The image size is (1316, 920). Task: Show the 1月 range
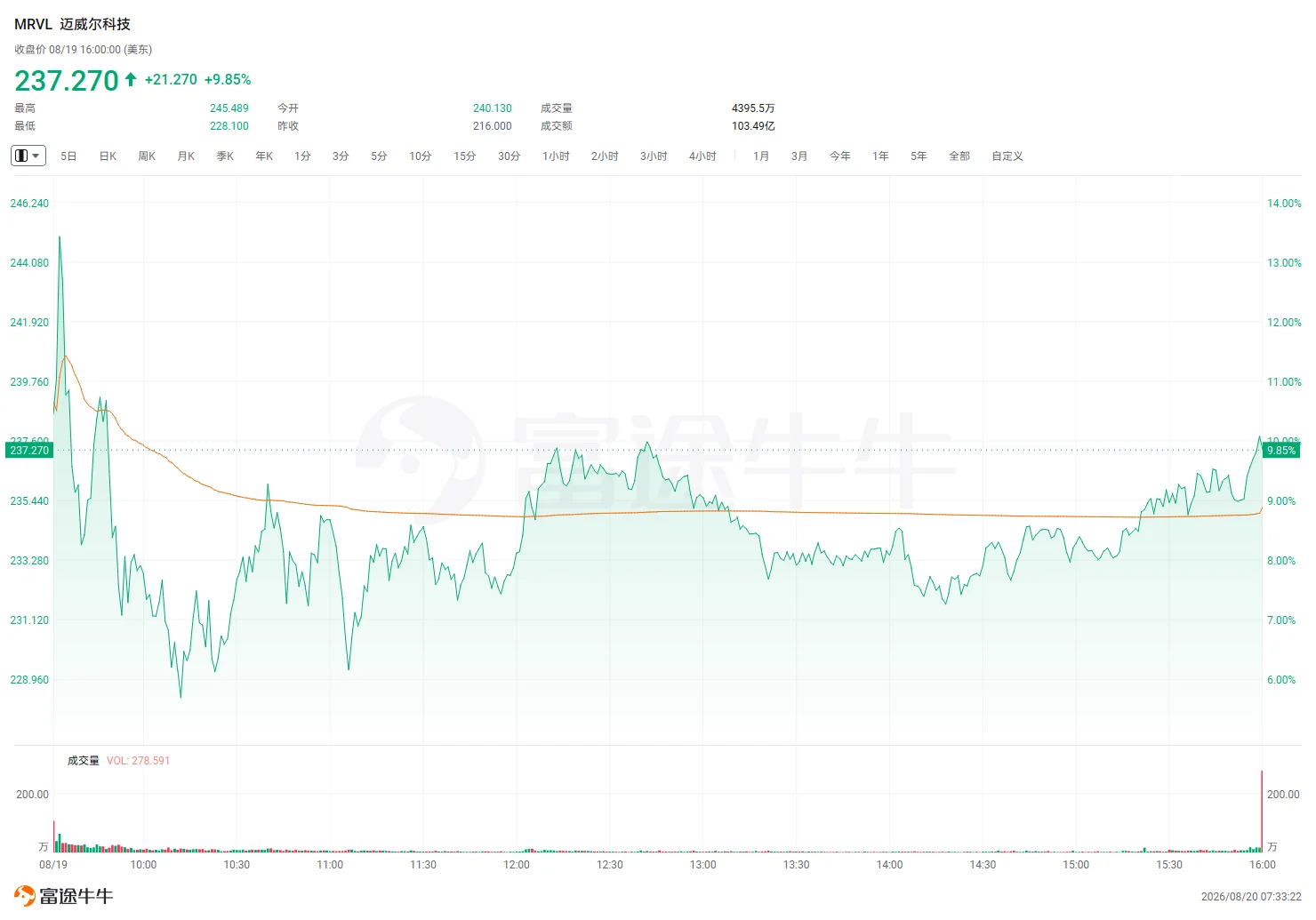click(x=761, y=156)
